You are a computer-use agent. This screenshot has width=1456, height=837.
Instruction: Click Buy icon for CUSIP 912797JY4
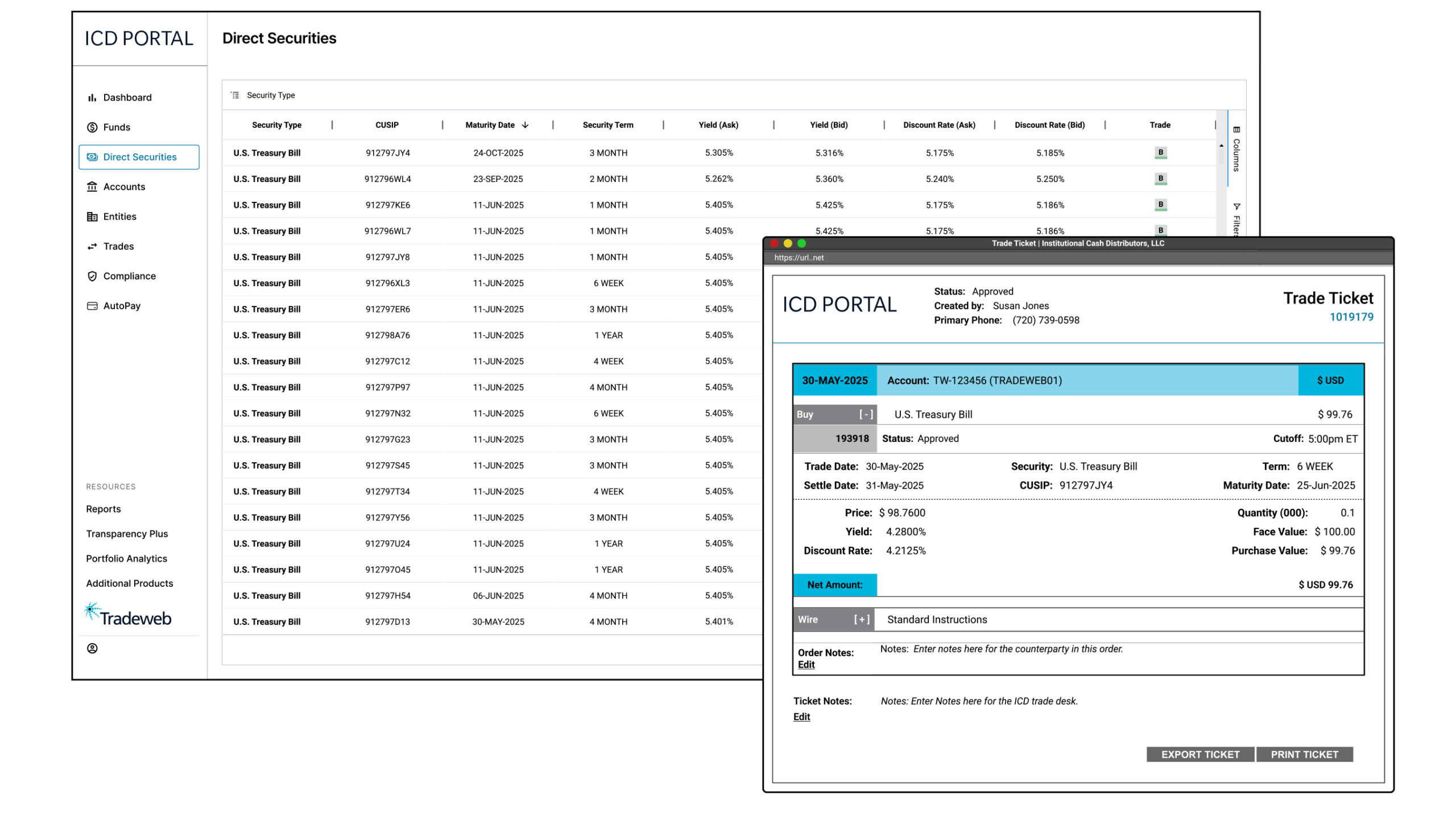point(1161,153)
